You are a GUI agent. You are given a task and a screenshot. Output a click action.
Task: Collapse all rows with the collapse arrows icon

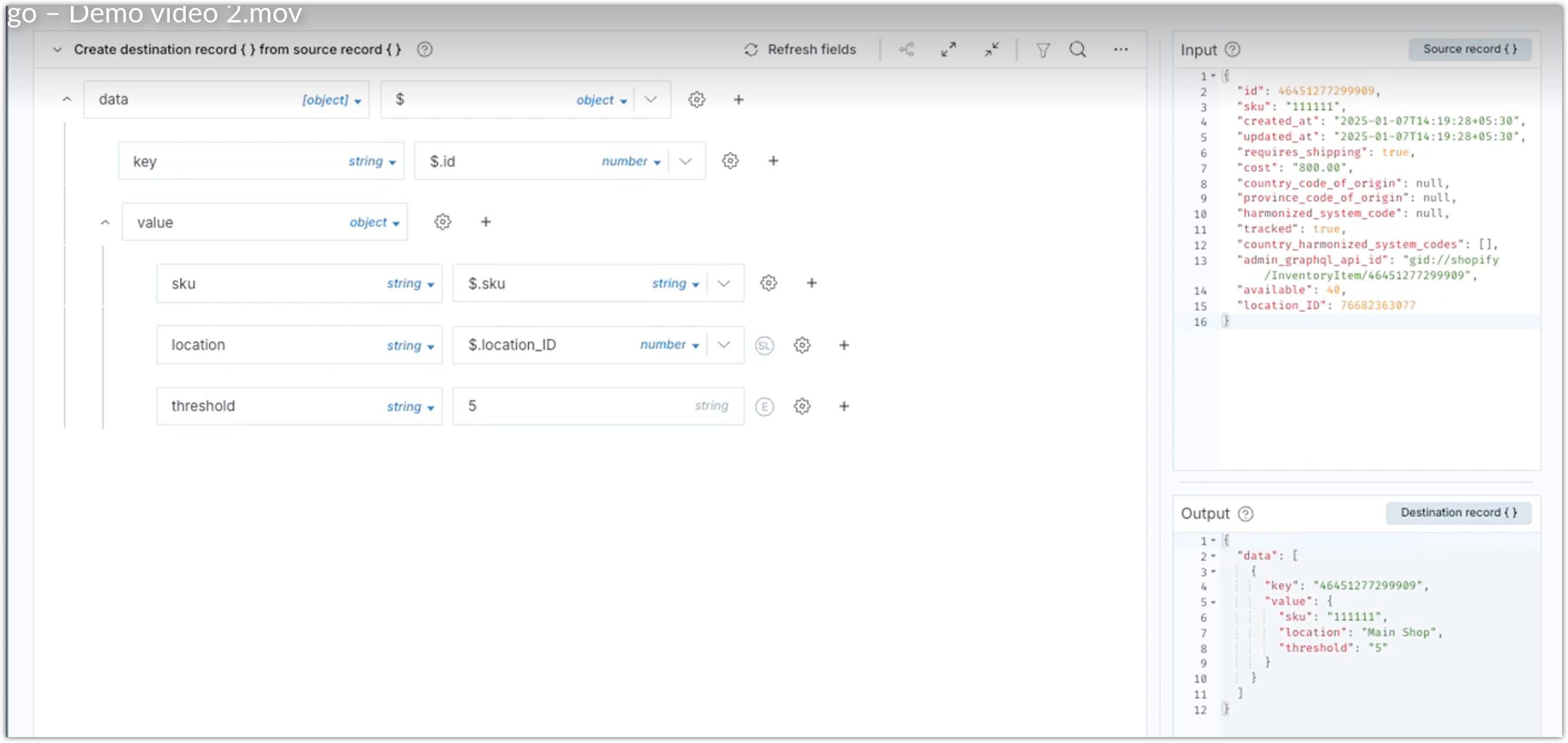click(x=991, y=50)
